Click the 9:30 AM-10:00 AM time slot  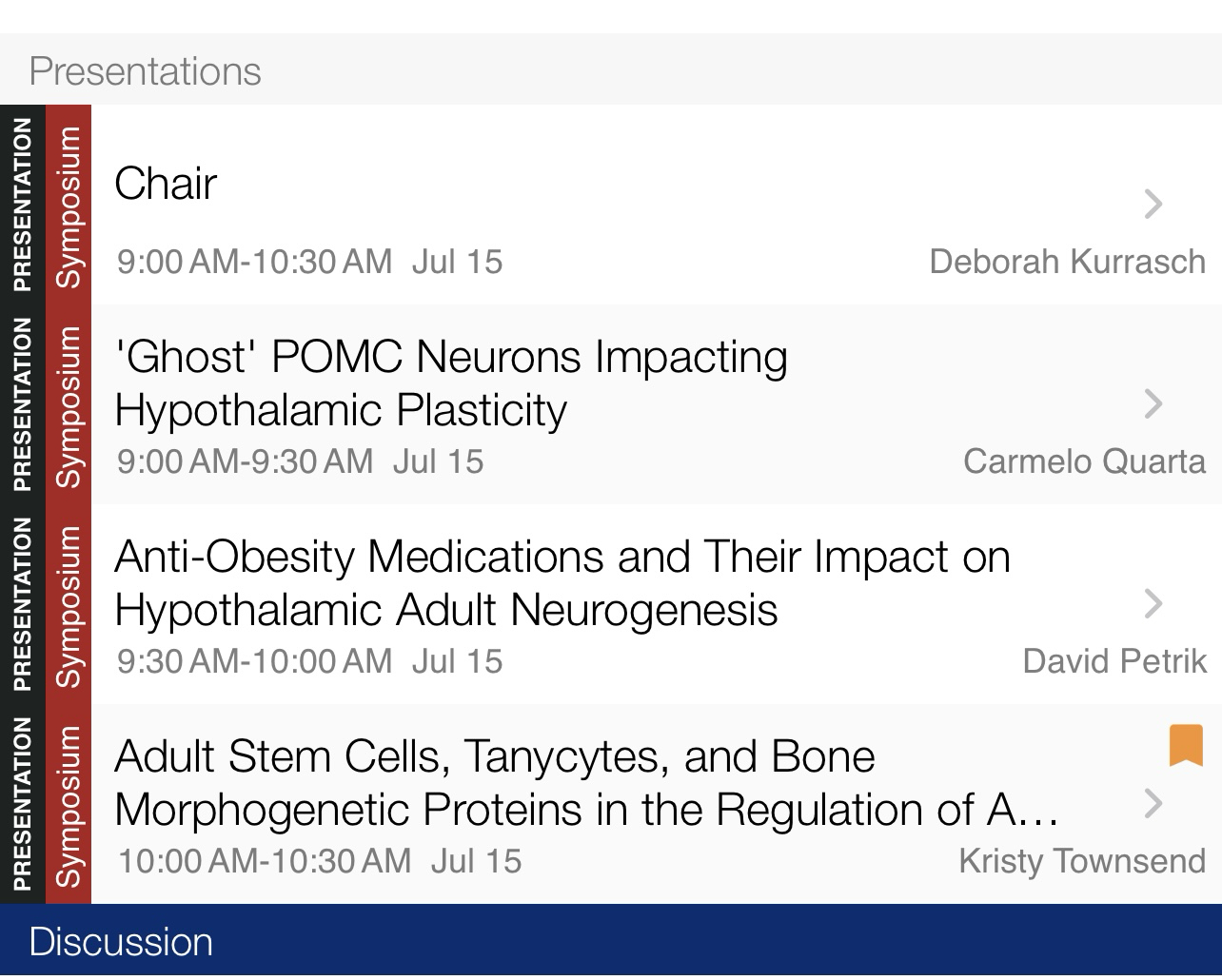(x=254, y=661)
